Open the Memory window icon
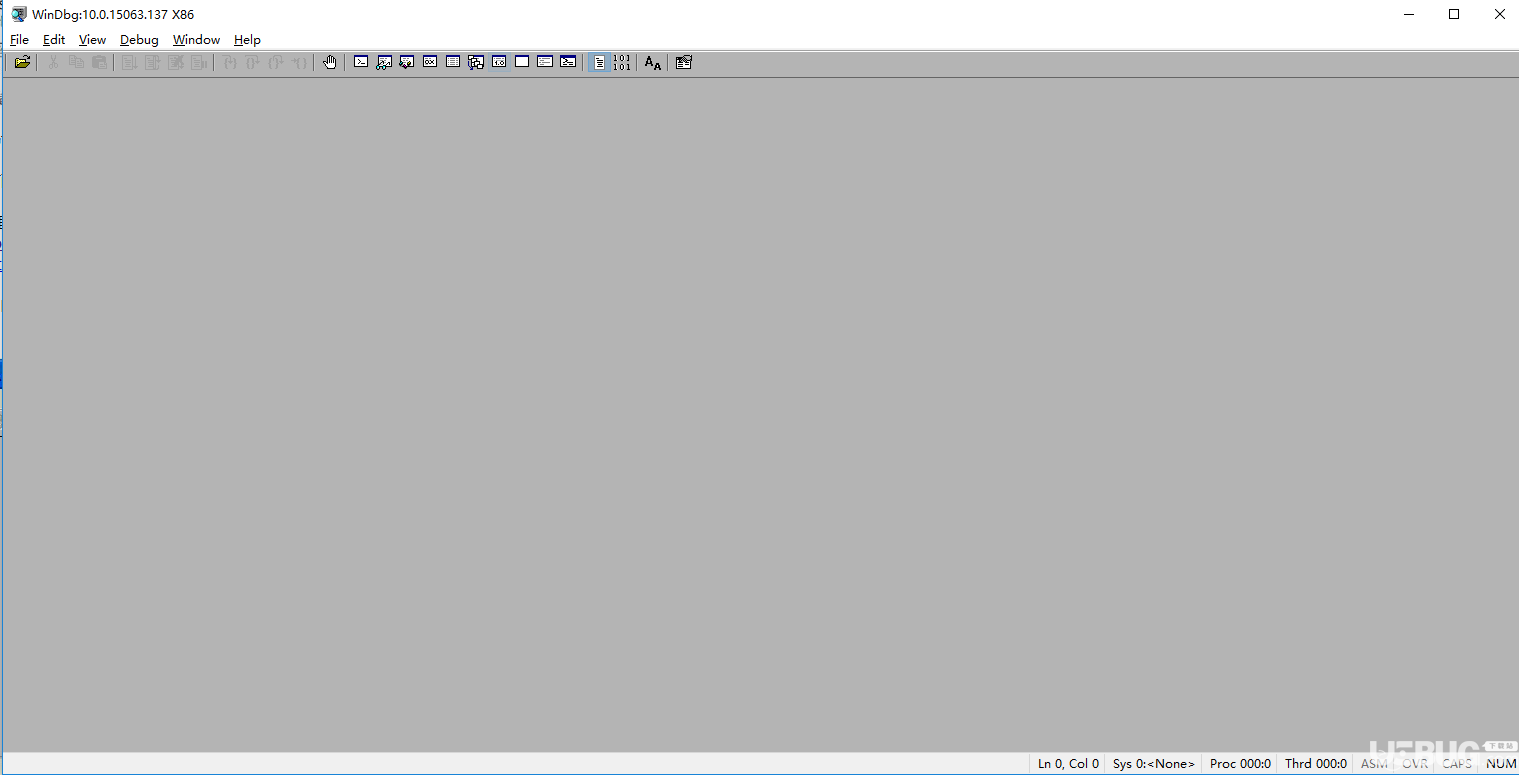Image resolution: width=1519 pixels, height=775 pixels. pyautogui.click(x=453, y=62)
